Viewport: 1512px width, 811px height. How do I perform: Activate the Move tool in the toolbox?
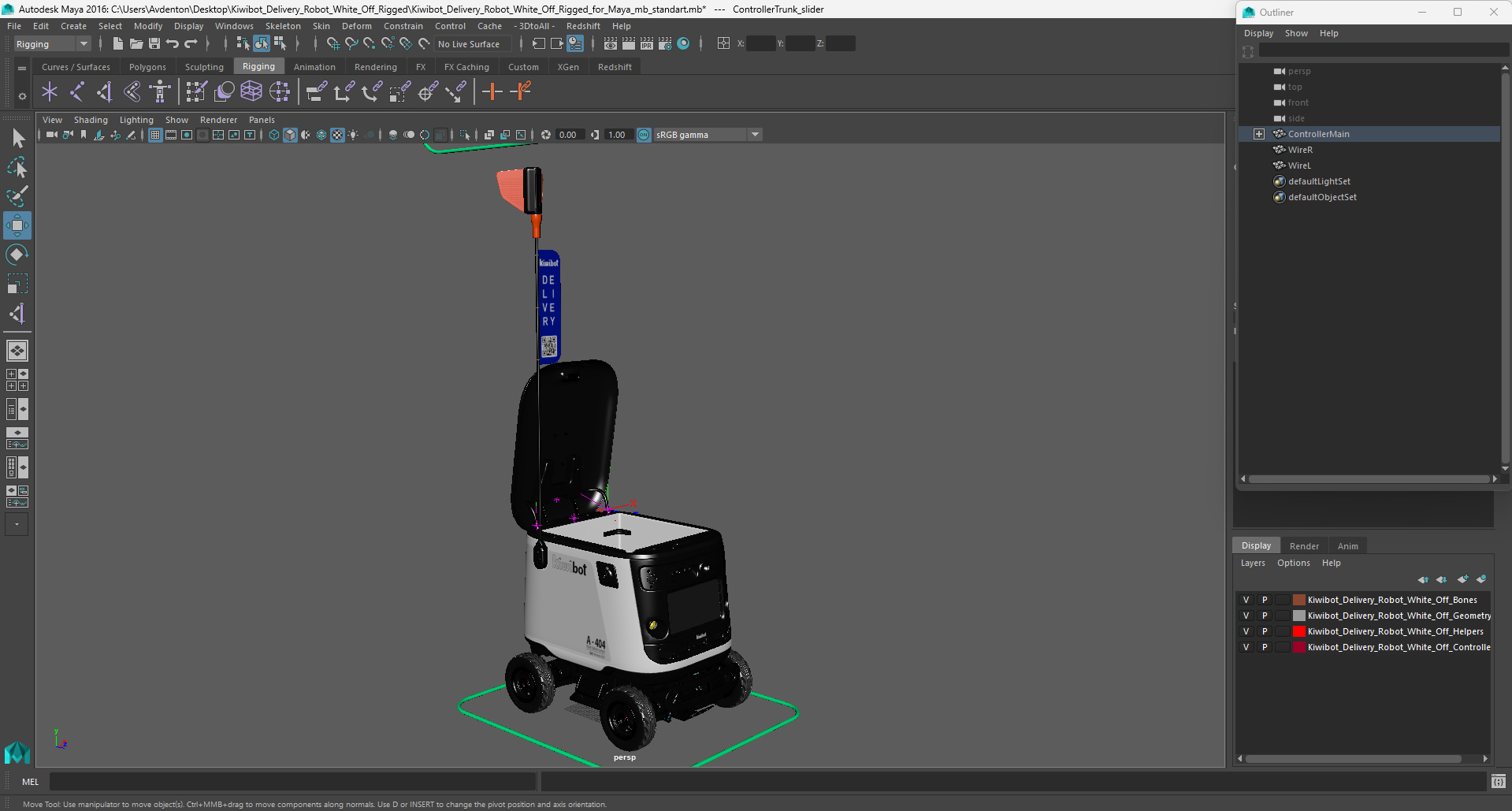(x=17, y=225)
